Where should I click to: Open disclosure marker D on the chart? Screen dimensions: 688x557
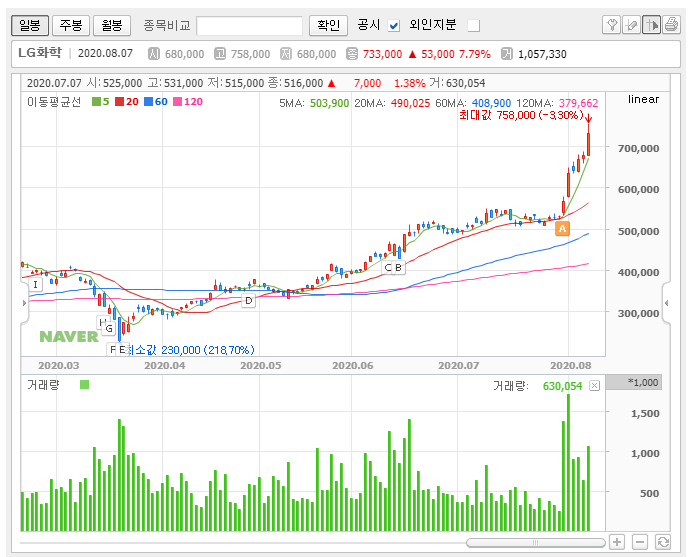(249, 301)
